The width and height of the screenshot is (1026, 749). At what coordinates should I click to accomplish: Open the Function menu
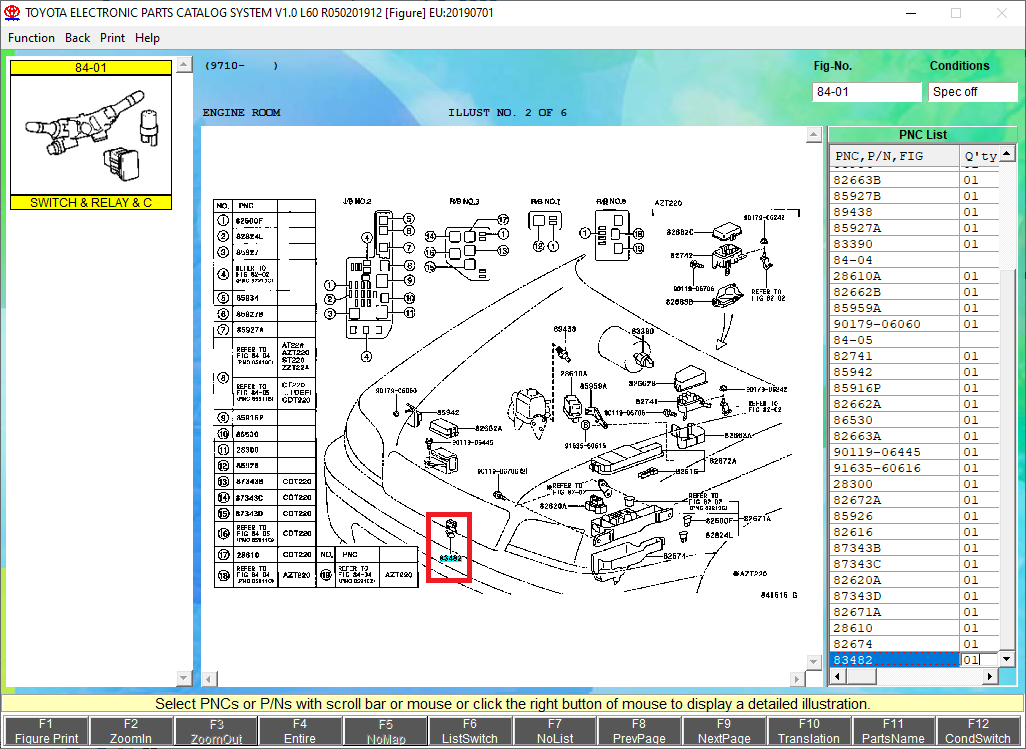pyautogui.click(x=31, y=38)
